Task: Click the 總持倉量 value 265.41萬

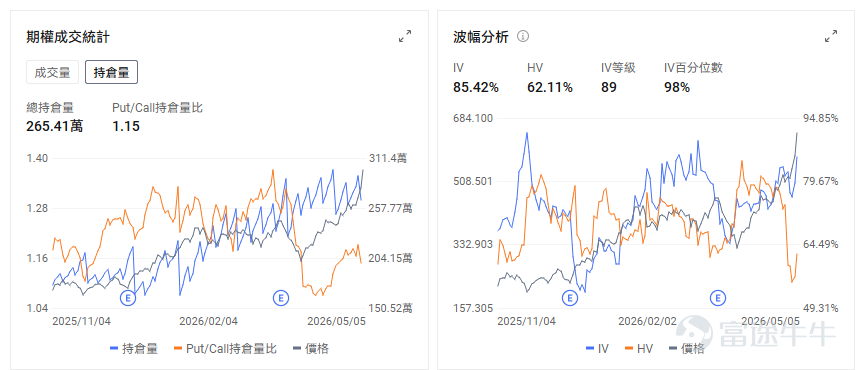Action: coord(55,127)
